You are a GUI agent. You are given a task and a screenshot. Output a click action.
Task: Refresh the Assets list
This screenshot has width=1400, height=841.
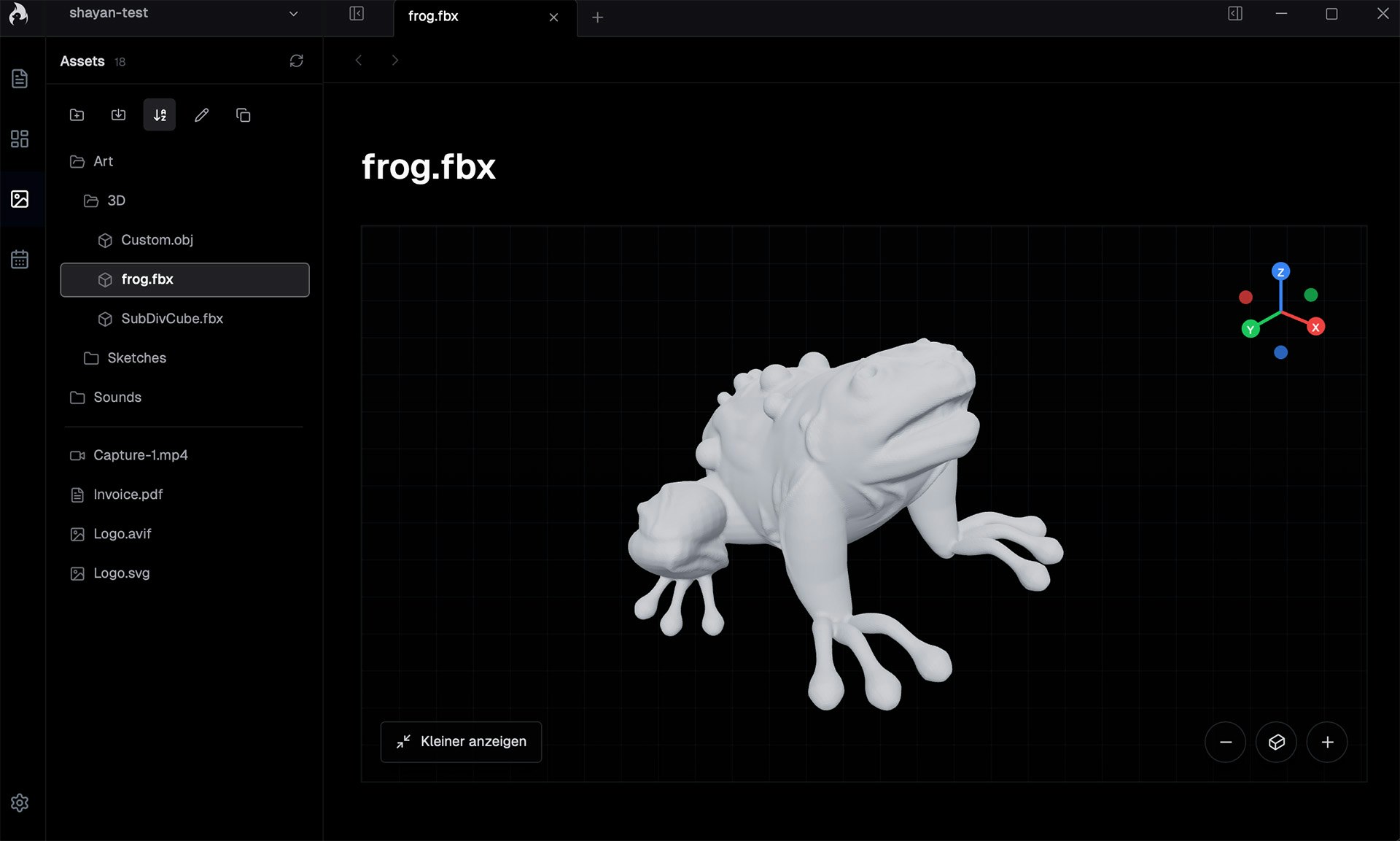point(296,61)
